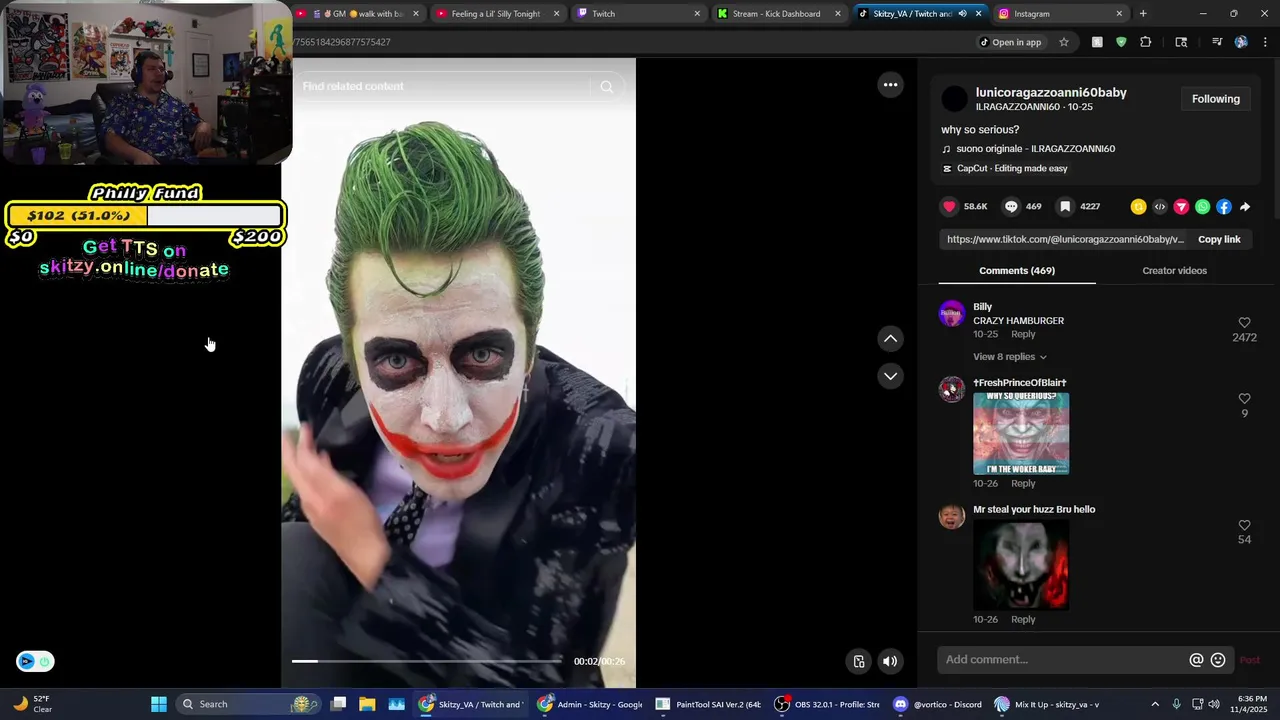Repost the video with the yellow icon
1280x720 pixels.
coord(1138,207)
